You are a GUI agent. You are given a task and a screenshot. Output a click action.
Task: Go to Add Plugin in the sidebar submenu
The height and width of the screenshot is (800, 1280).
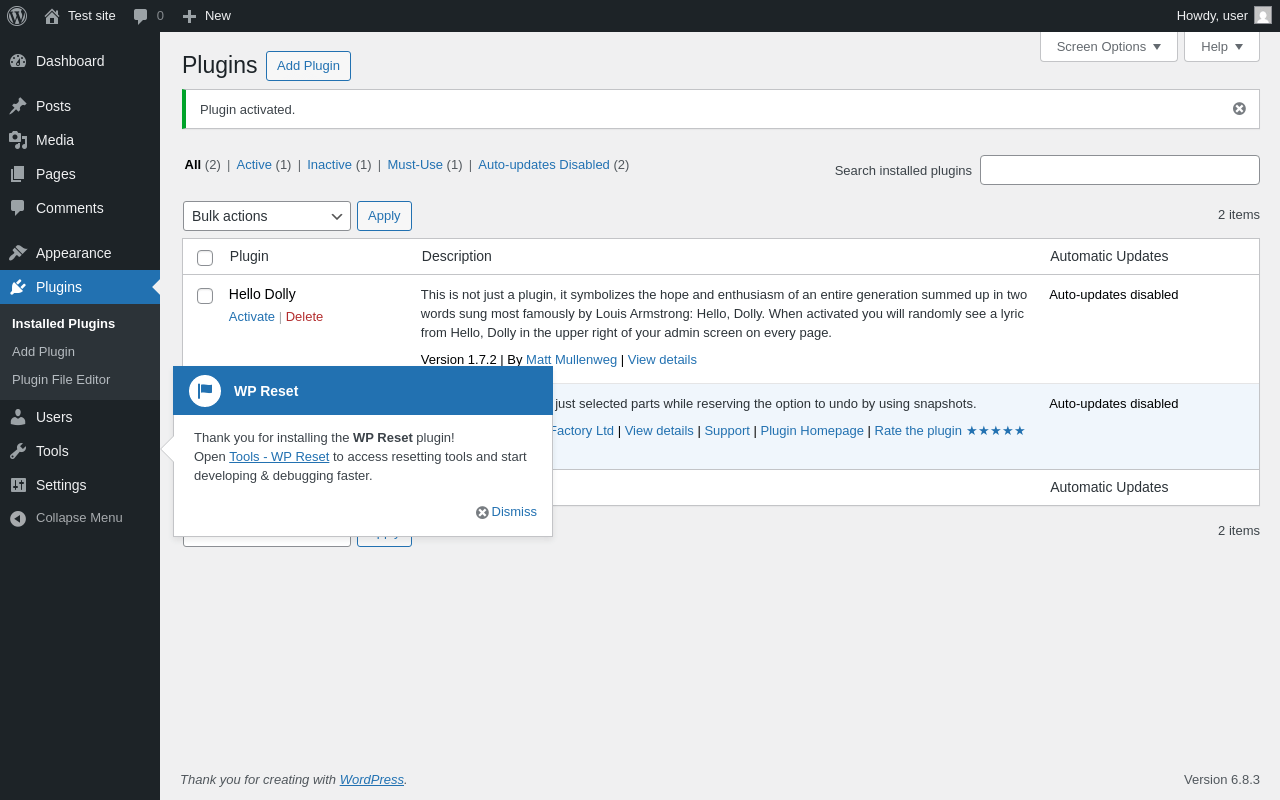click(x=43, y=352)
